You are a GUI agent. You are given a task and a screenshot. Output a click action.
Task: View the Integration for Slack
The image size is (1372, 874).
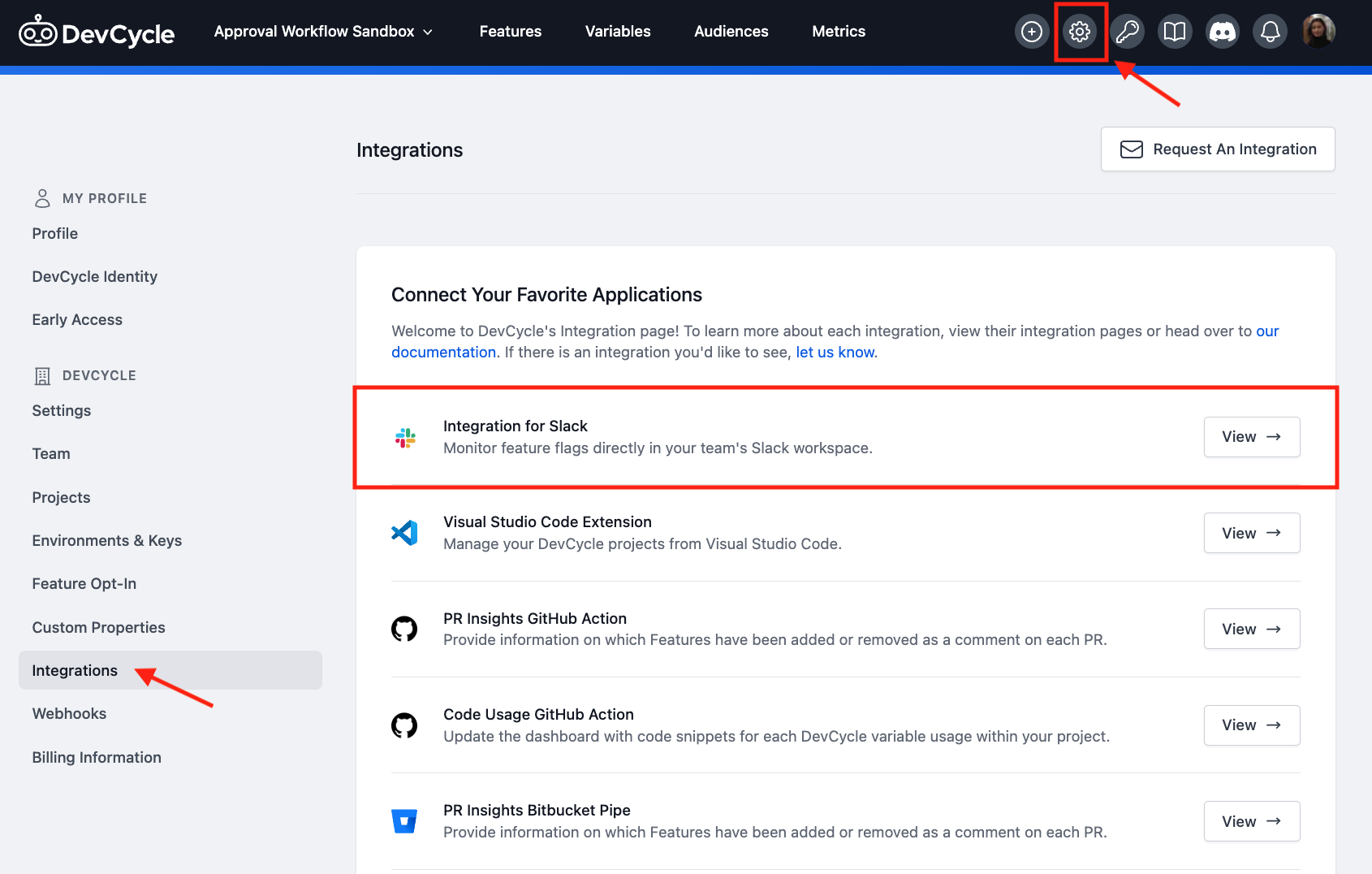(x=1251, y=436)
